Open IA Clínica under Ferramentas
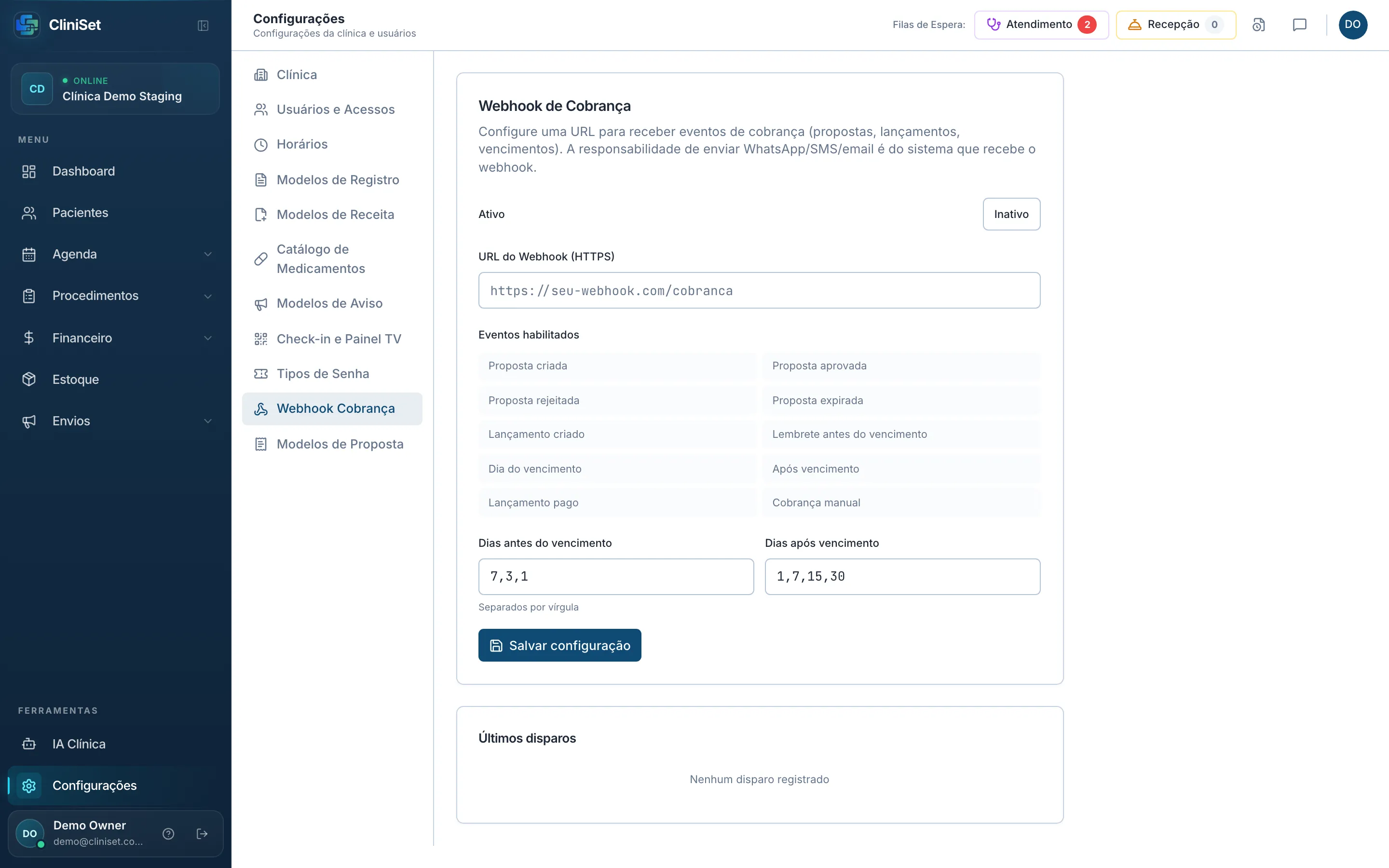Viewport: 1389px width, 868px height. 115,744
